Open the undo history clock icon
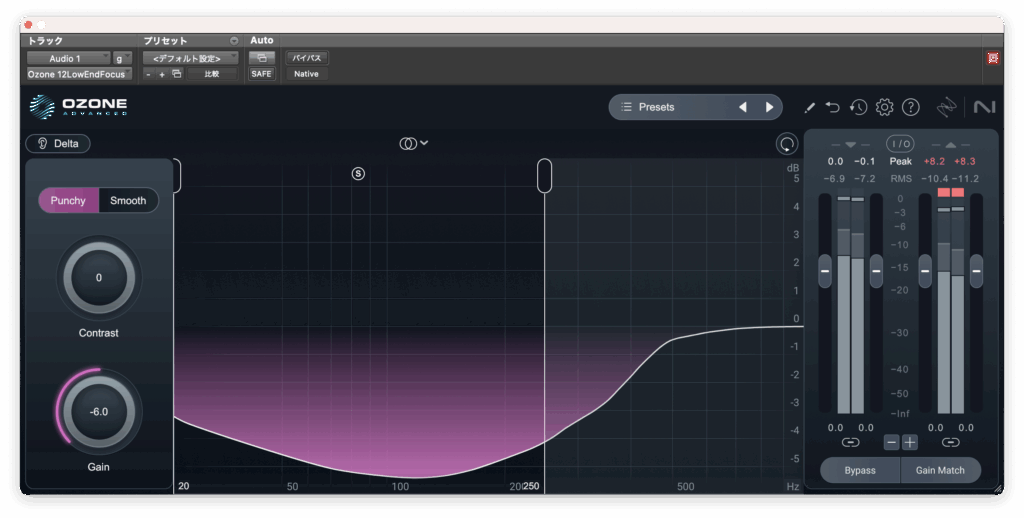This screenshot has width=1024, height=518. pos(858,107)
